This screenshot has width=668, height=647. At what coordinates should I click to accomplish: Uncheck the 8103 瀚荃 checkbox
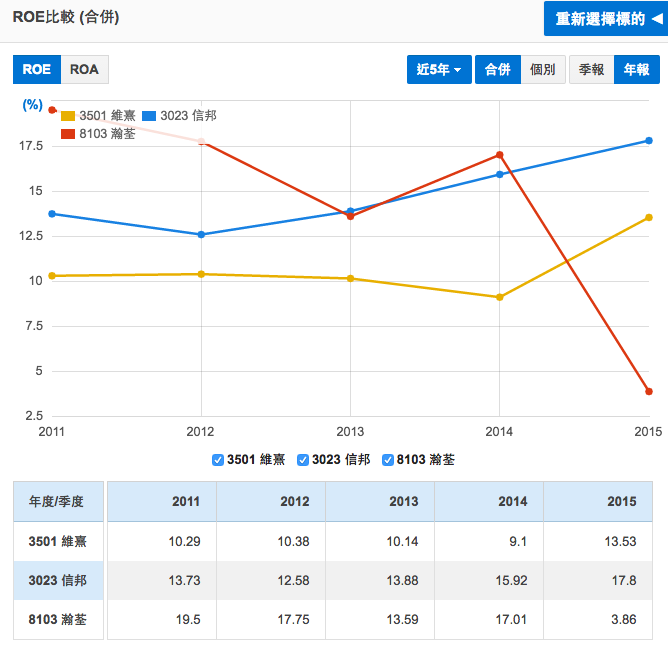point(388,460)
